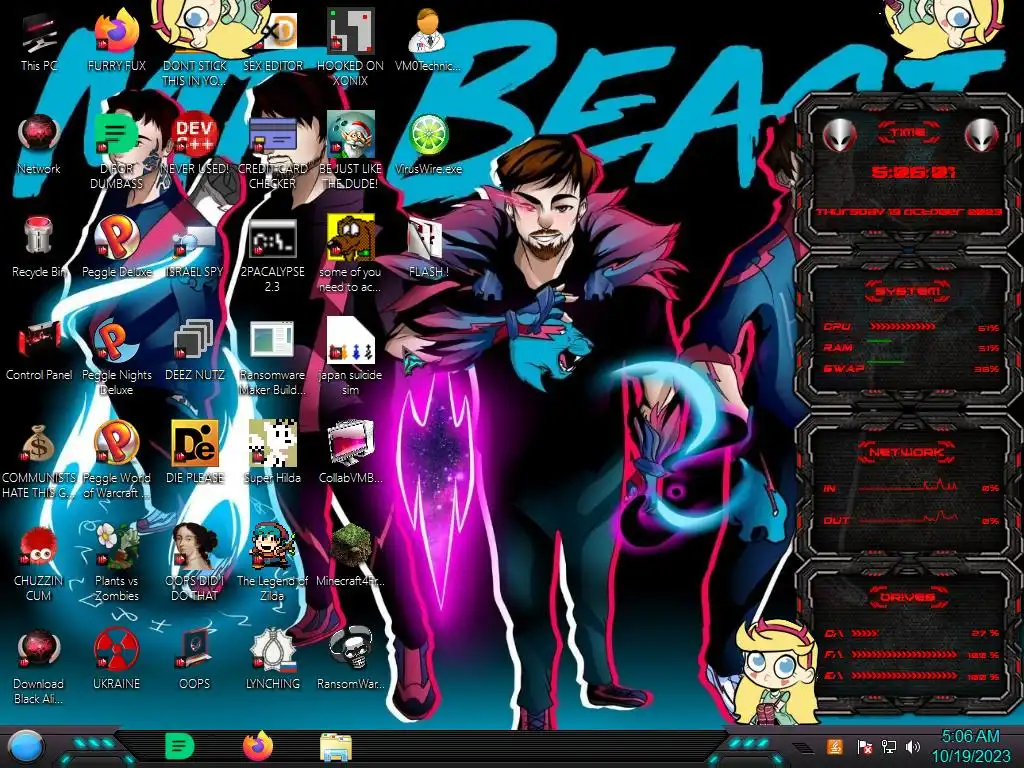This screenshot has height=768, width=1024.
Task: Launch VirusWire.exe lime icon
Action: [x=428, y=145]
